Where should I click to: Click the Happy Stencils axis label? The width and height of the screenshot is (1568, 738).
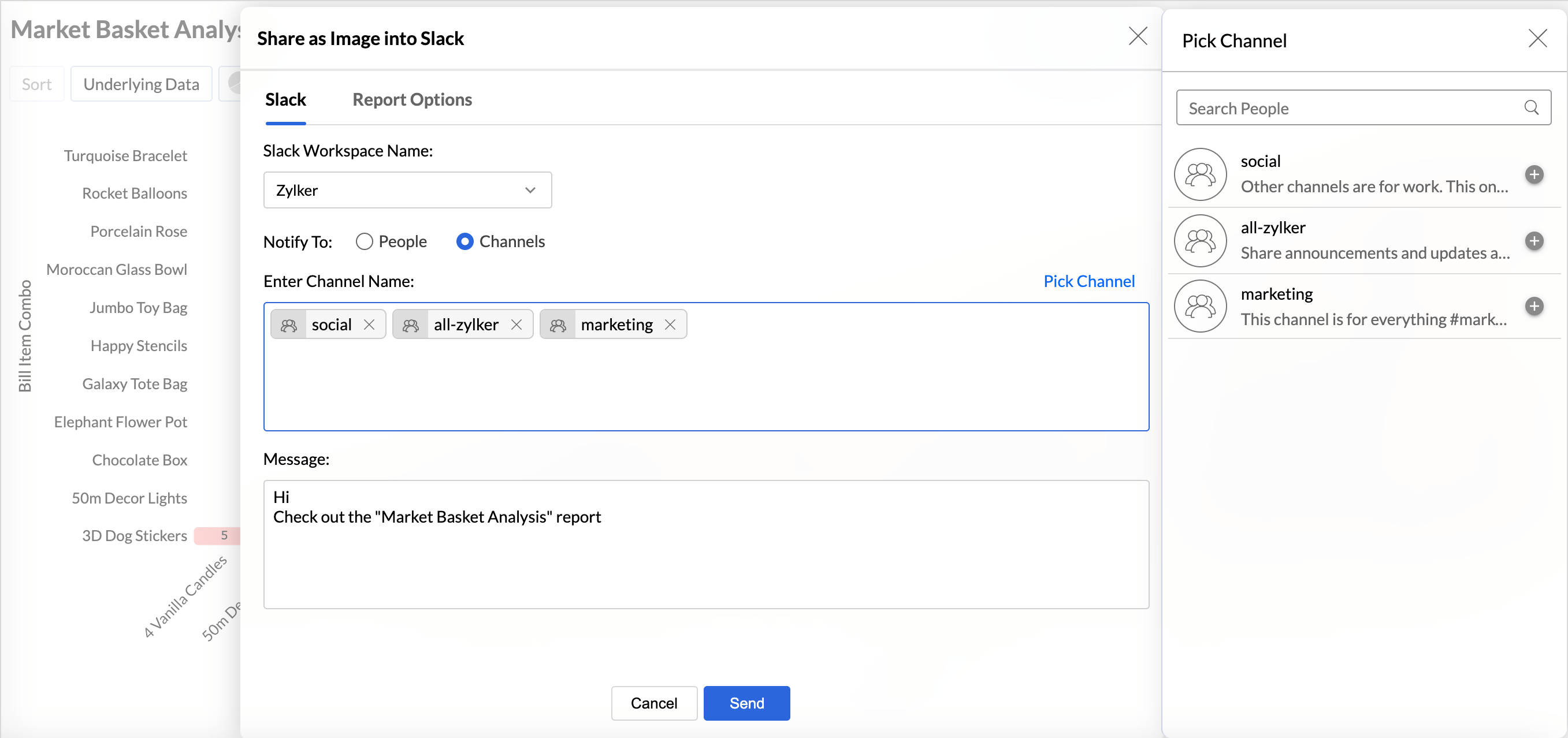(x=139, y=345)
